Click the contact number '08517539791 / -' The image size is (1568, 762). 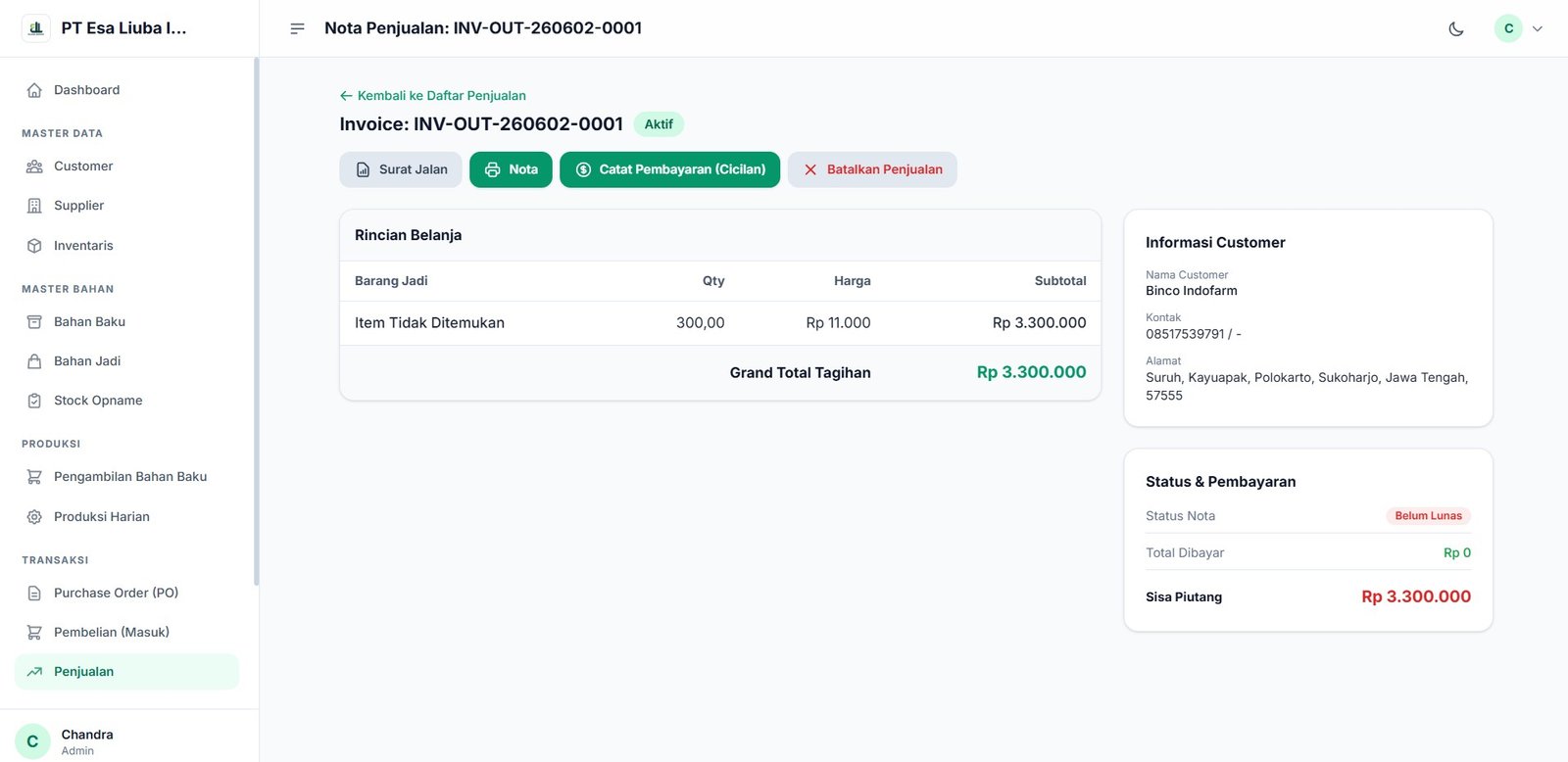1194,334
